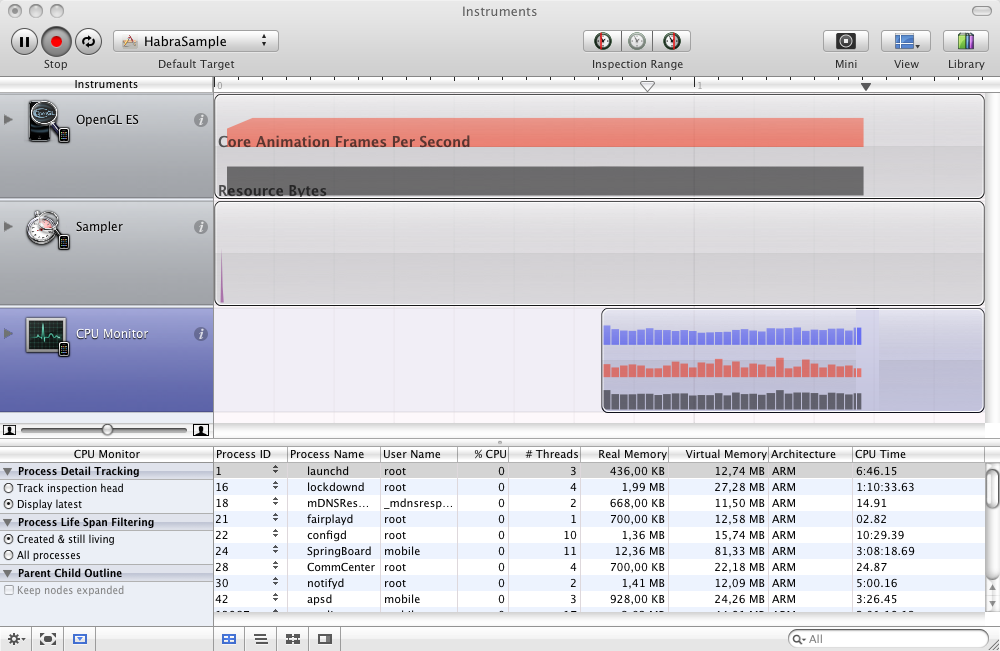Select the OpenGL ES instrument icon
The image size is (1000, 651).
(x=48, y=121)
